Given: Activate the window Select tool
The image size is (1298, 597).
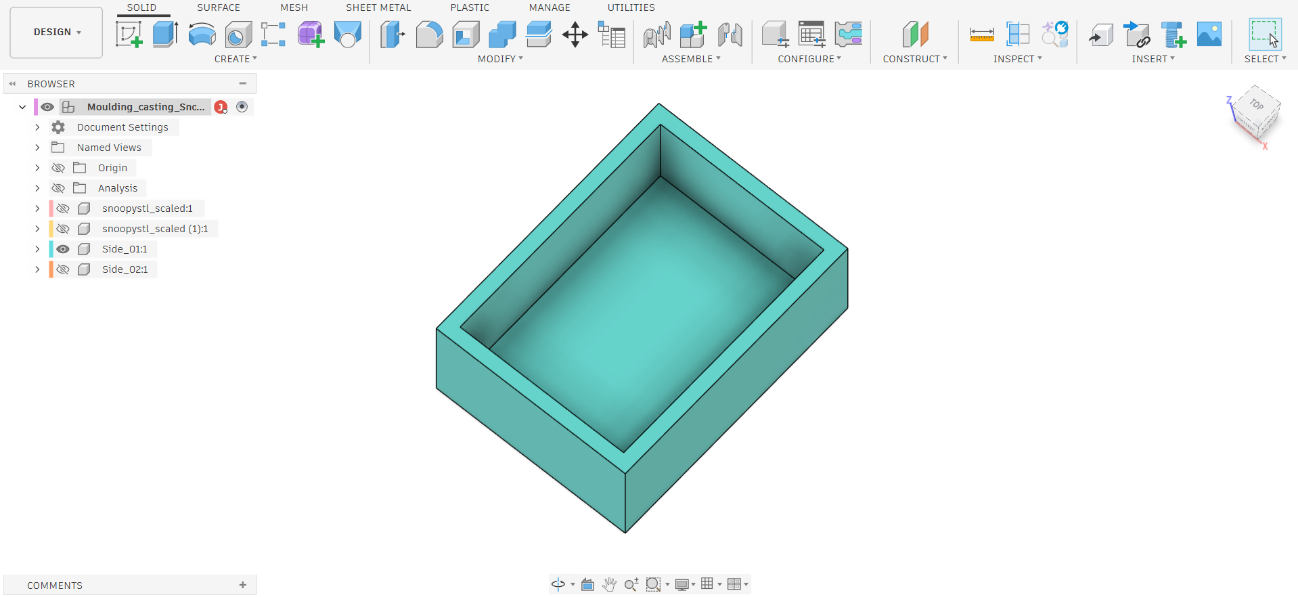Looking at the screenshot, I should pyautogui.click(x=1265, y=34).
